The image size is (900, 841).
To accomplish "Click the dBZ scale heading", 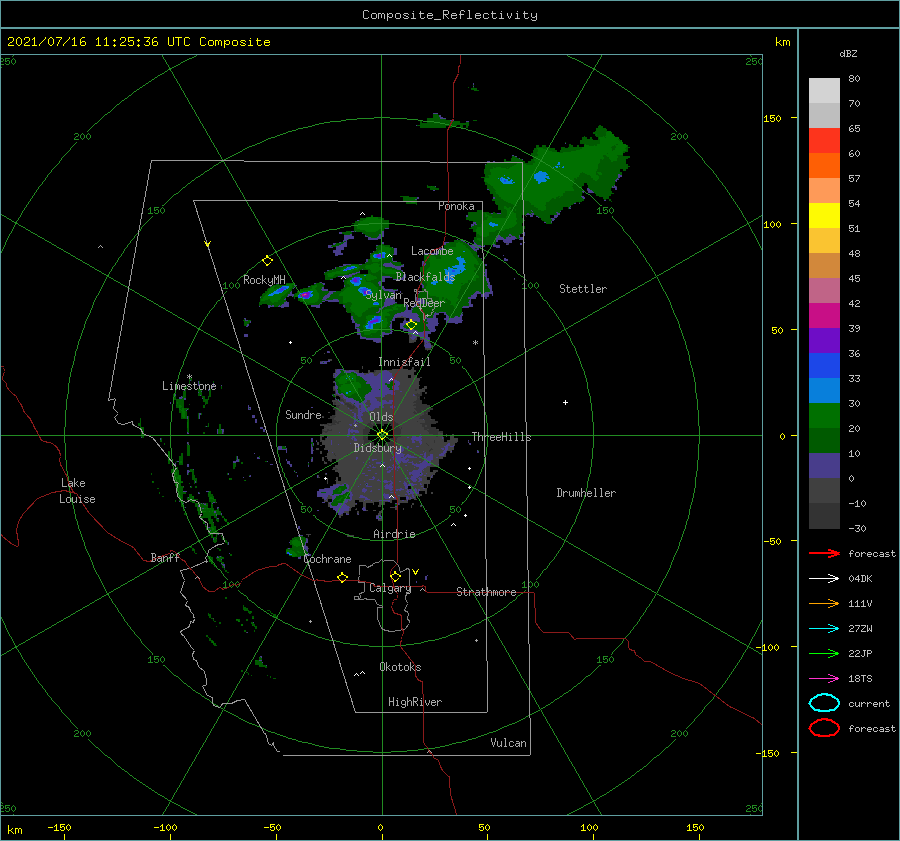I will click(848, 53).
